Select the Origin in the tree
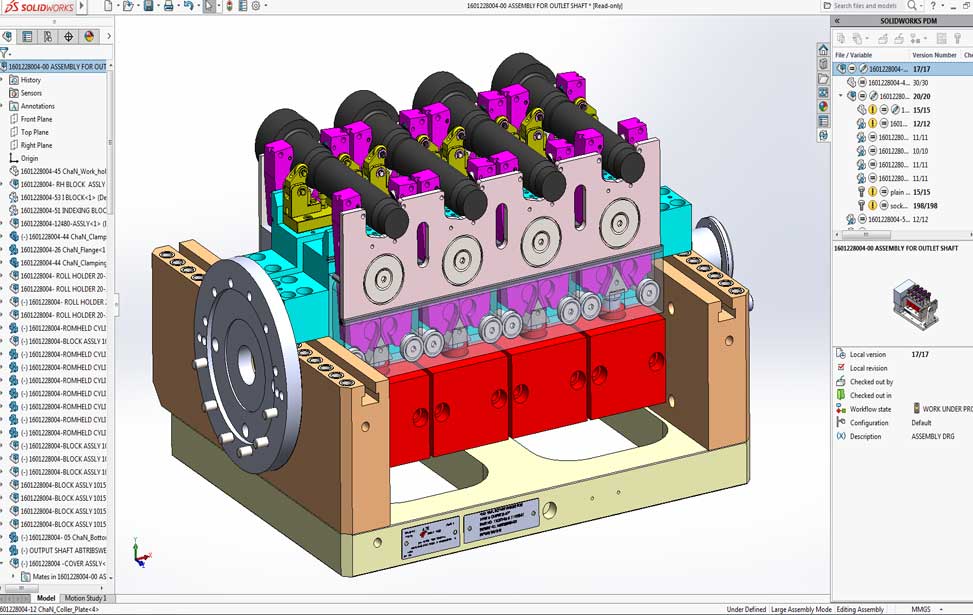This screenshot has width=973, height=615. (29, 158)
